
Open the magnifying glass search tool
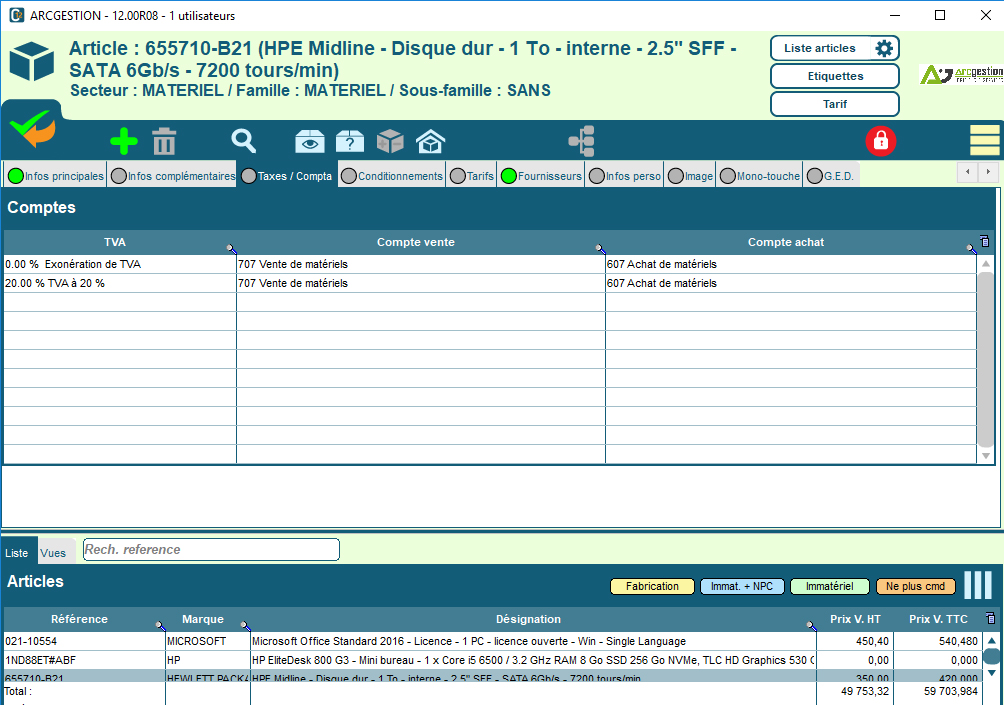pyautogui.click(x=244, y=142)
